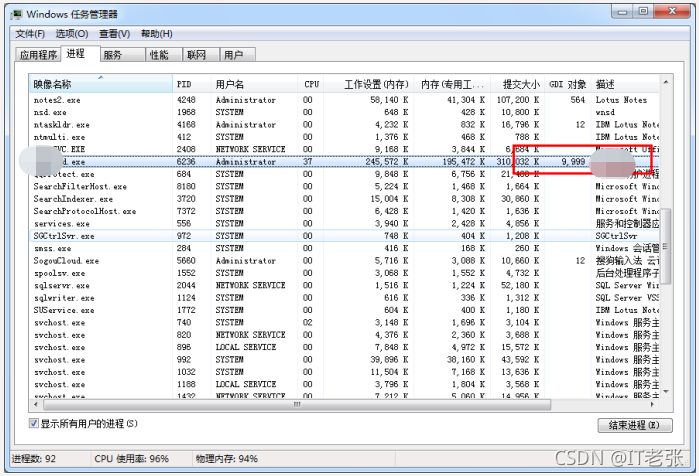Sort by 提交大小 column header
Image resolution: width=699 pixels, height=476 pixels.
(518, 84)
